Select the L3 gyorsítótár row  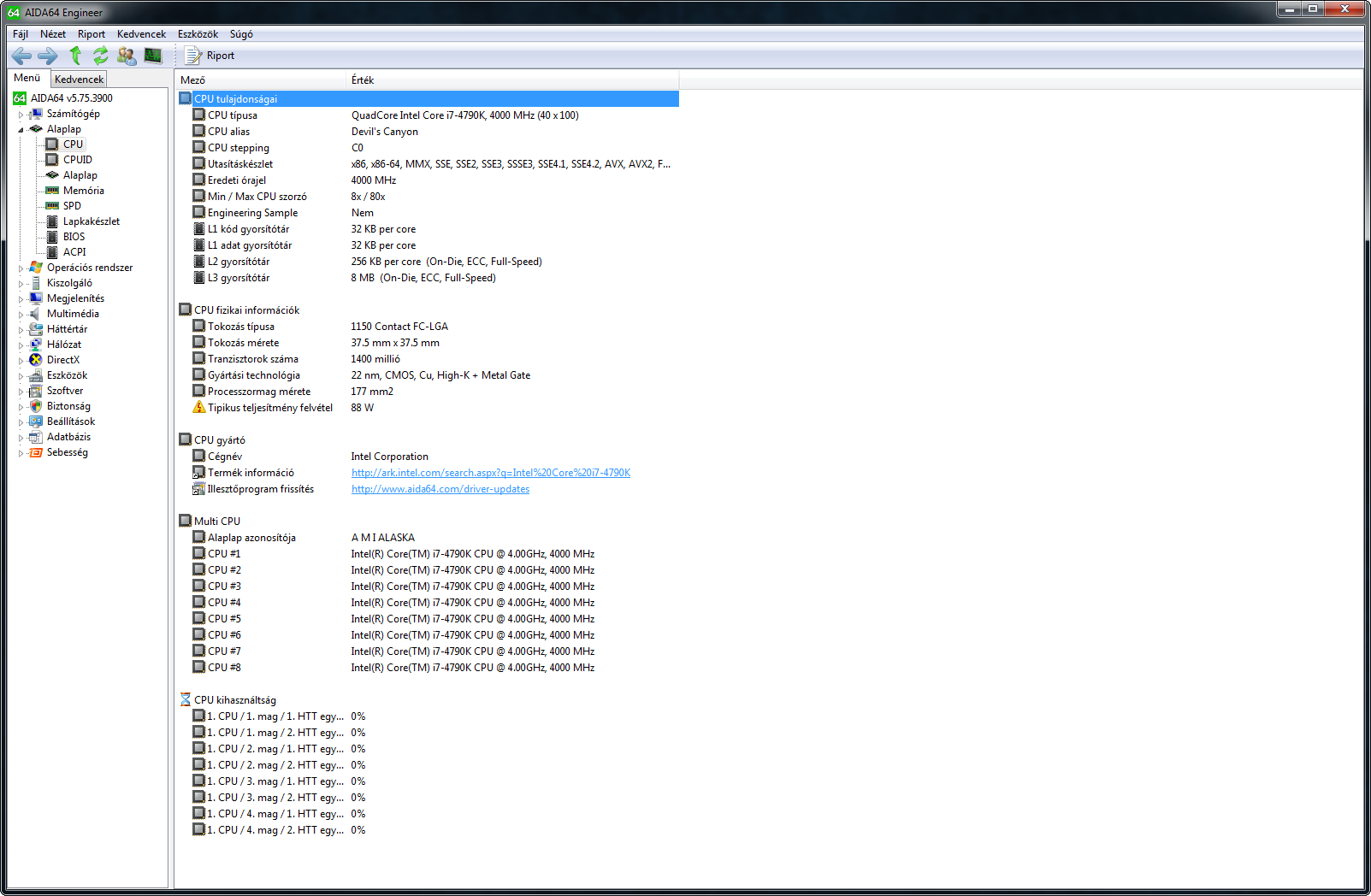pyautogui.click(x=428, y=278)
